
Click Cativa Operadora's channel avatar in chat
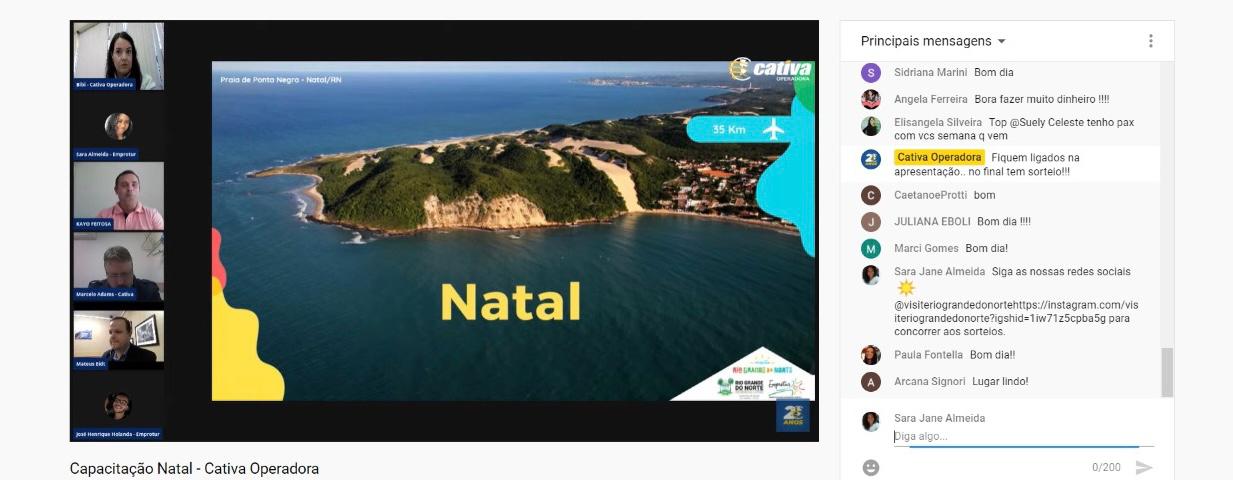click(871, 158)
